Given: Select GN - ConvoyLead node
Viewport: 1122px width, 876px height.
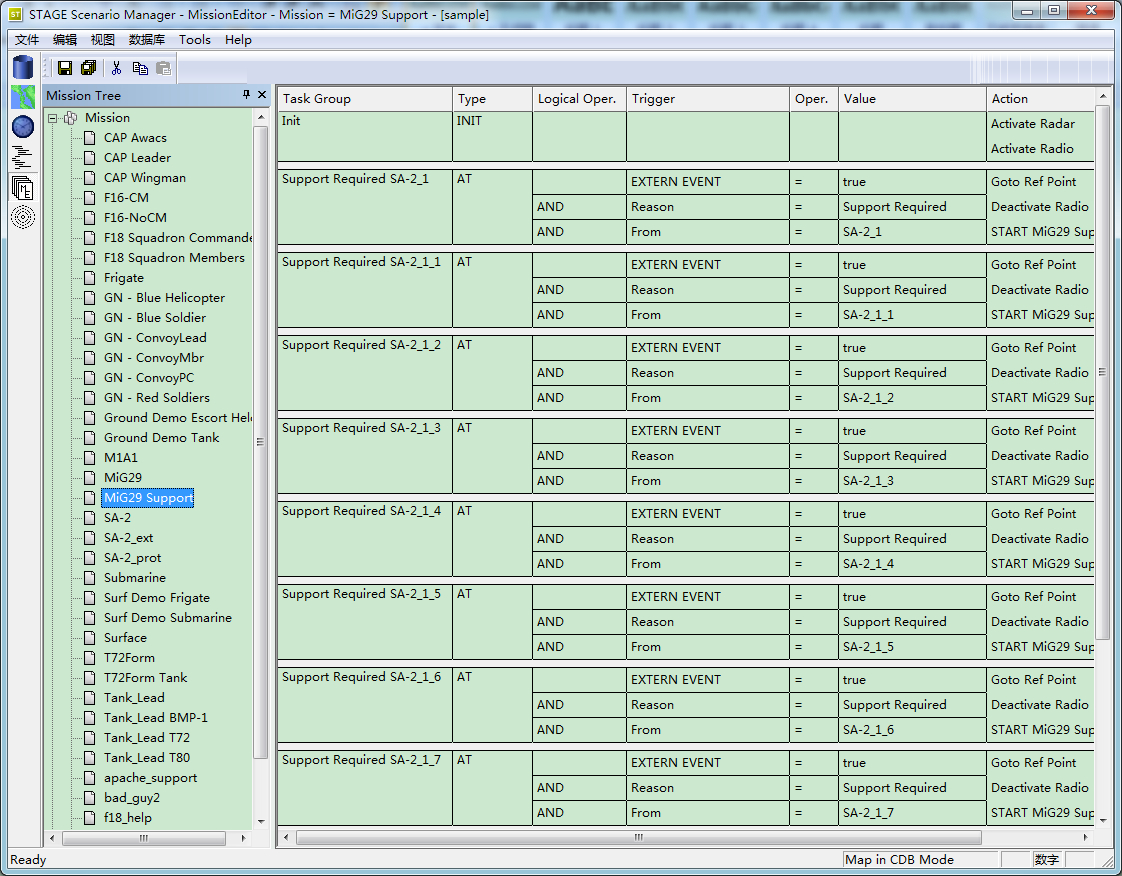Looking at the screenshot, I should tap(155, 338).
